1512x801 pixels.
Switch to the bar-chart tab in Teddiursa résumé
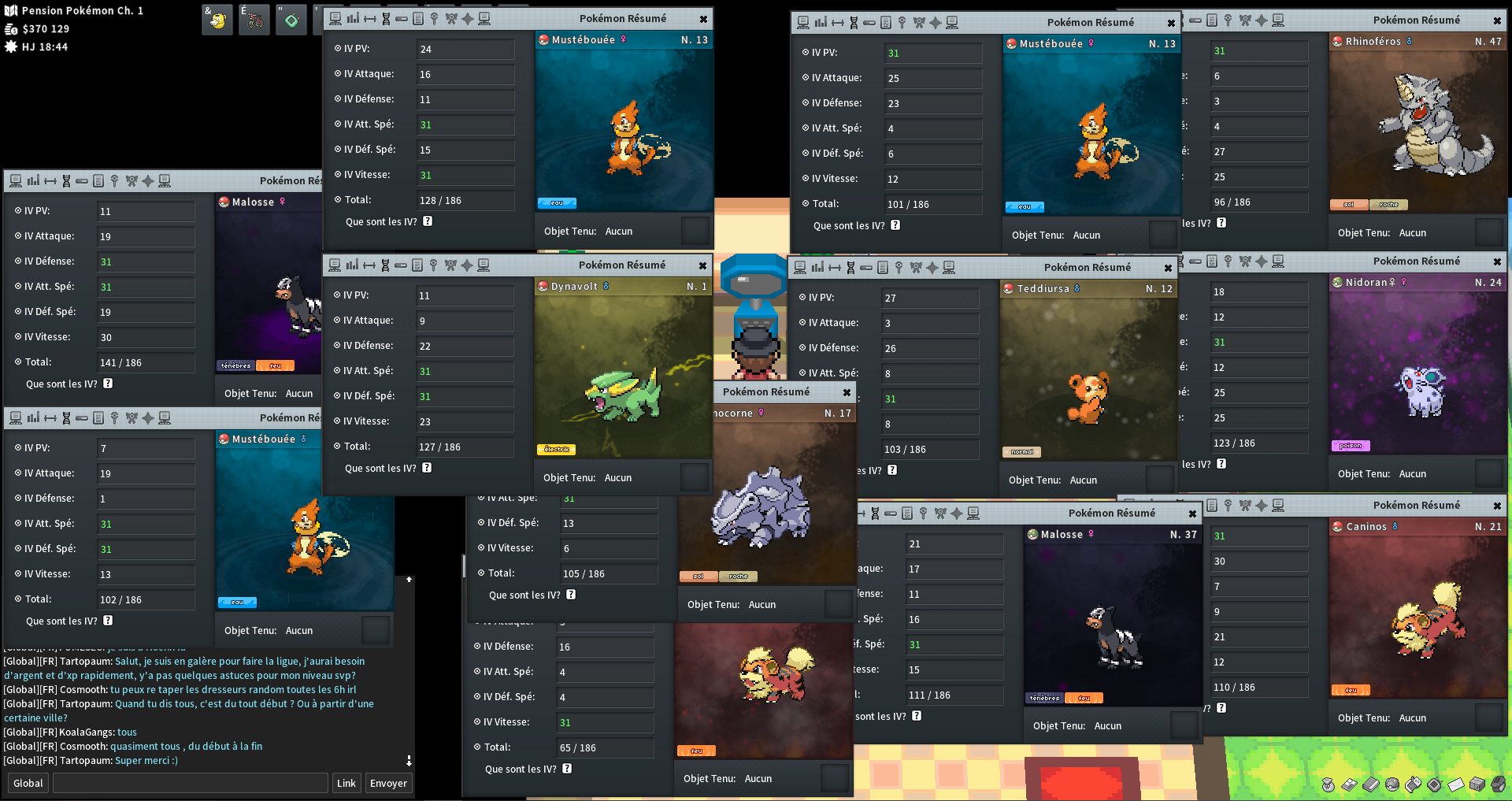point(817,267)
